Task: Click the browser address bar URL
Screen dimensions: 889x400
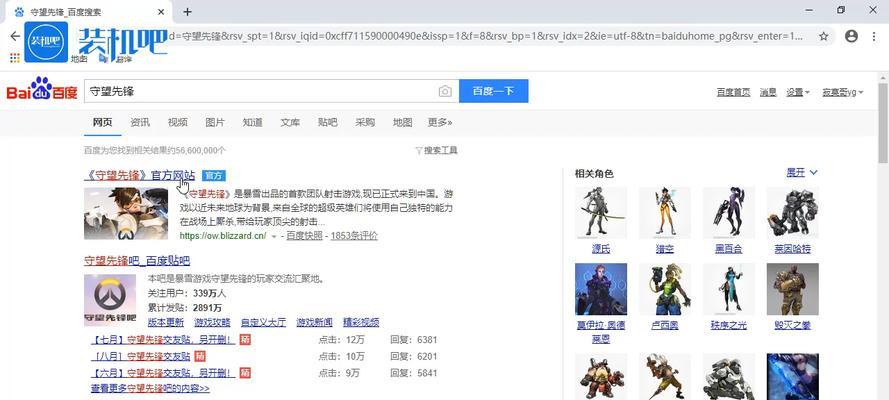Action: pos(486,36)
